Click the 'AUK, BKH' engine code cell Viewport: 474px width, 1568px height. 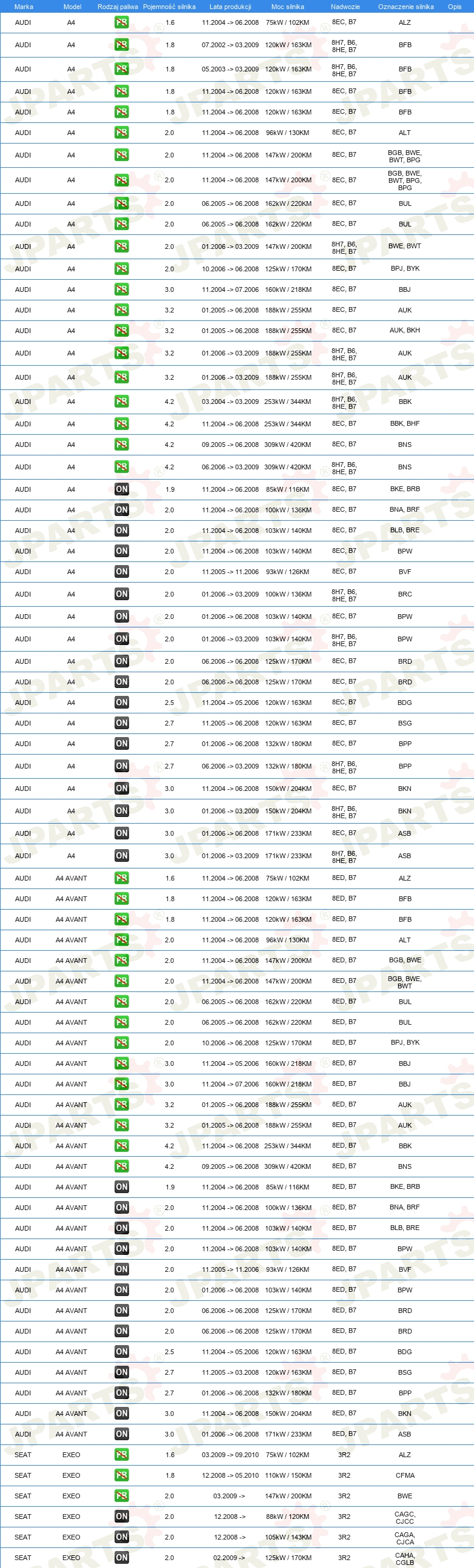(x=404, y=331)
